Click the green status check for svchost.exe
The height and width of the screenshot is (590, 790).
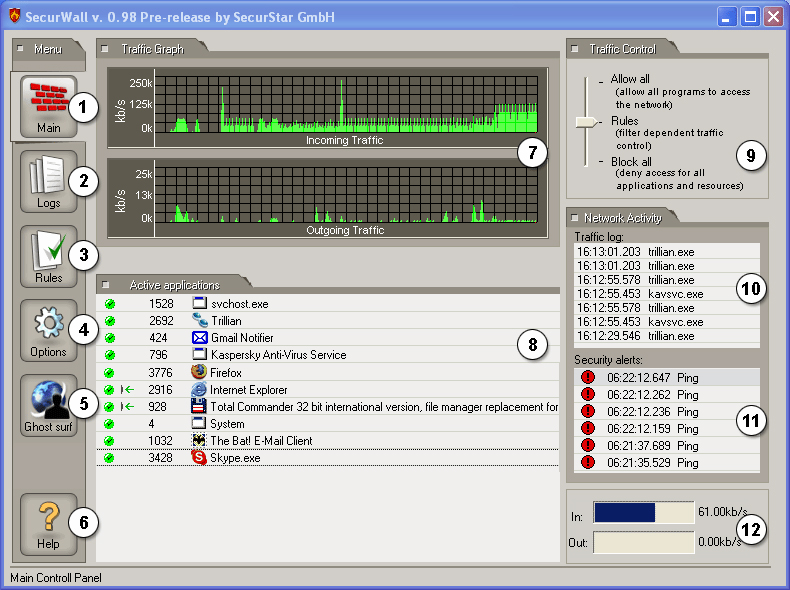coord(110,304)
